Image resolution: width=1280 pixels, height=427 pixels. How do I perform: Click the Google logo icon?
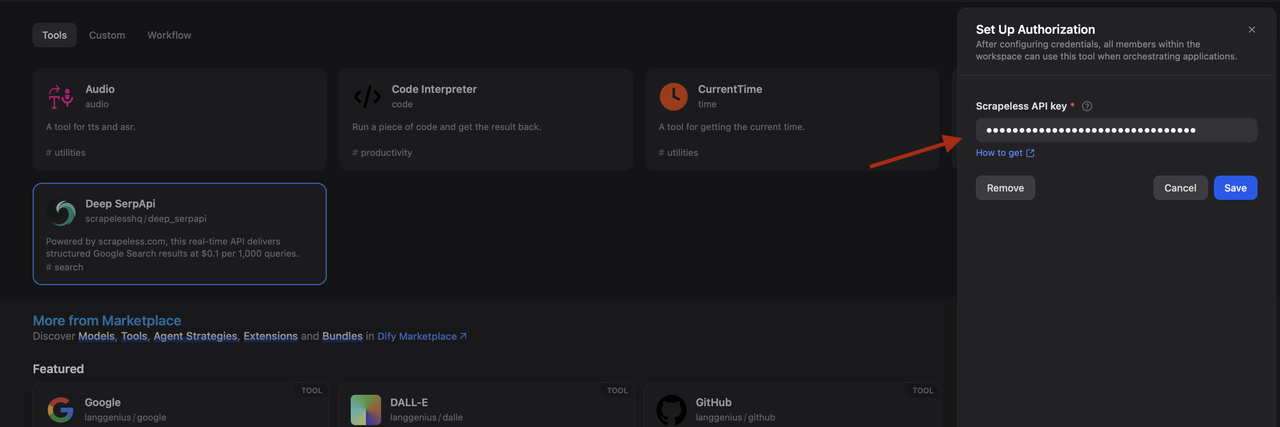(61, 410)
